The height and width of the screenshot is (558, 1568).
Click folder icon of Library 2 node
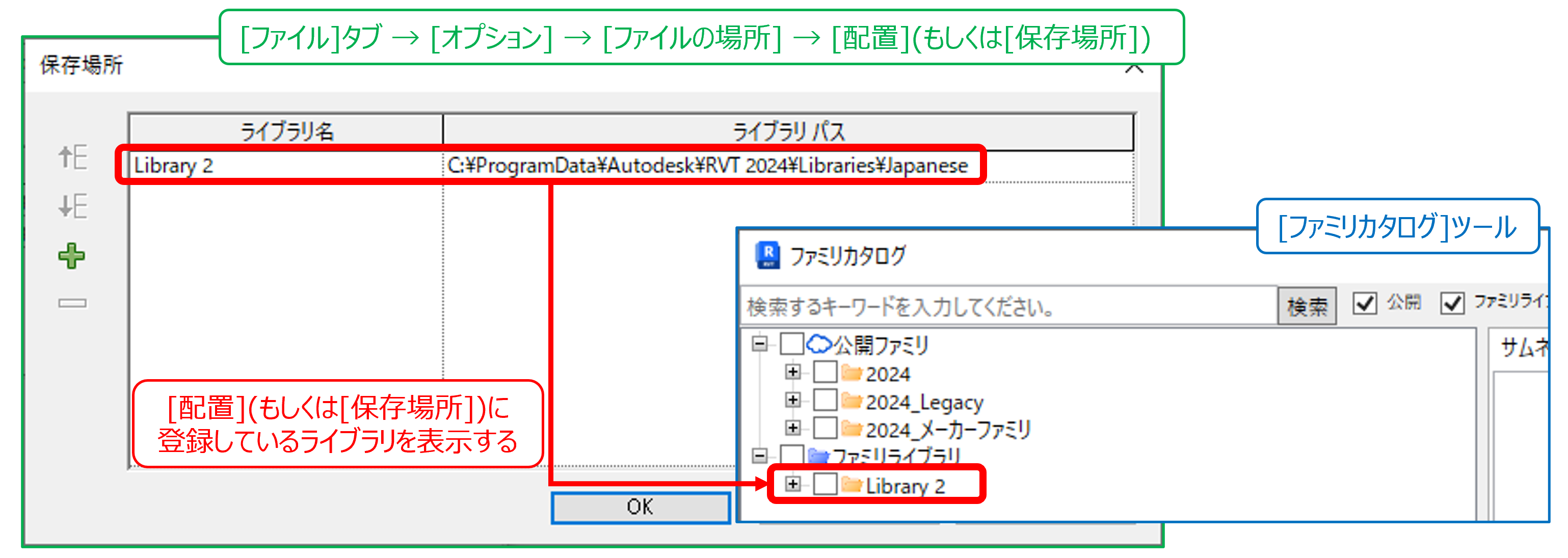(852, 485)
